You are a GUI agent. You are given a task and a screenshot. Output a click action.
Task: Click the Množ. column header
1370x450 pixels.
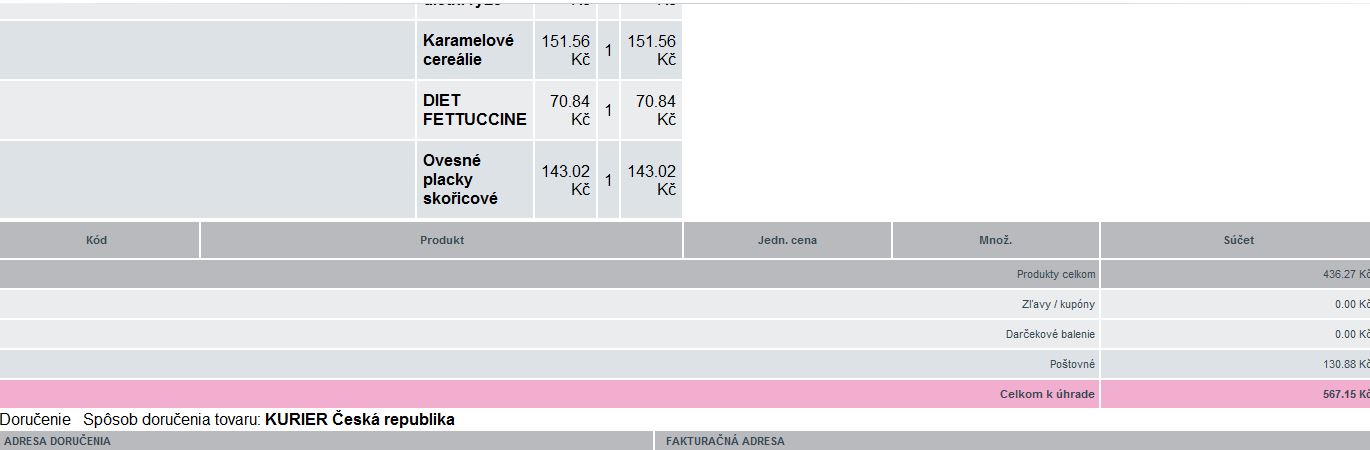pyautogui.click(x=995, y=240)
